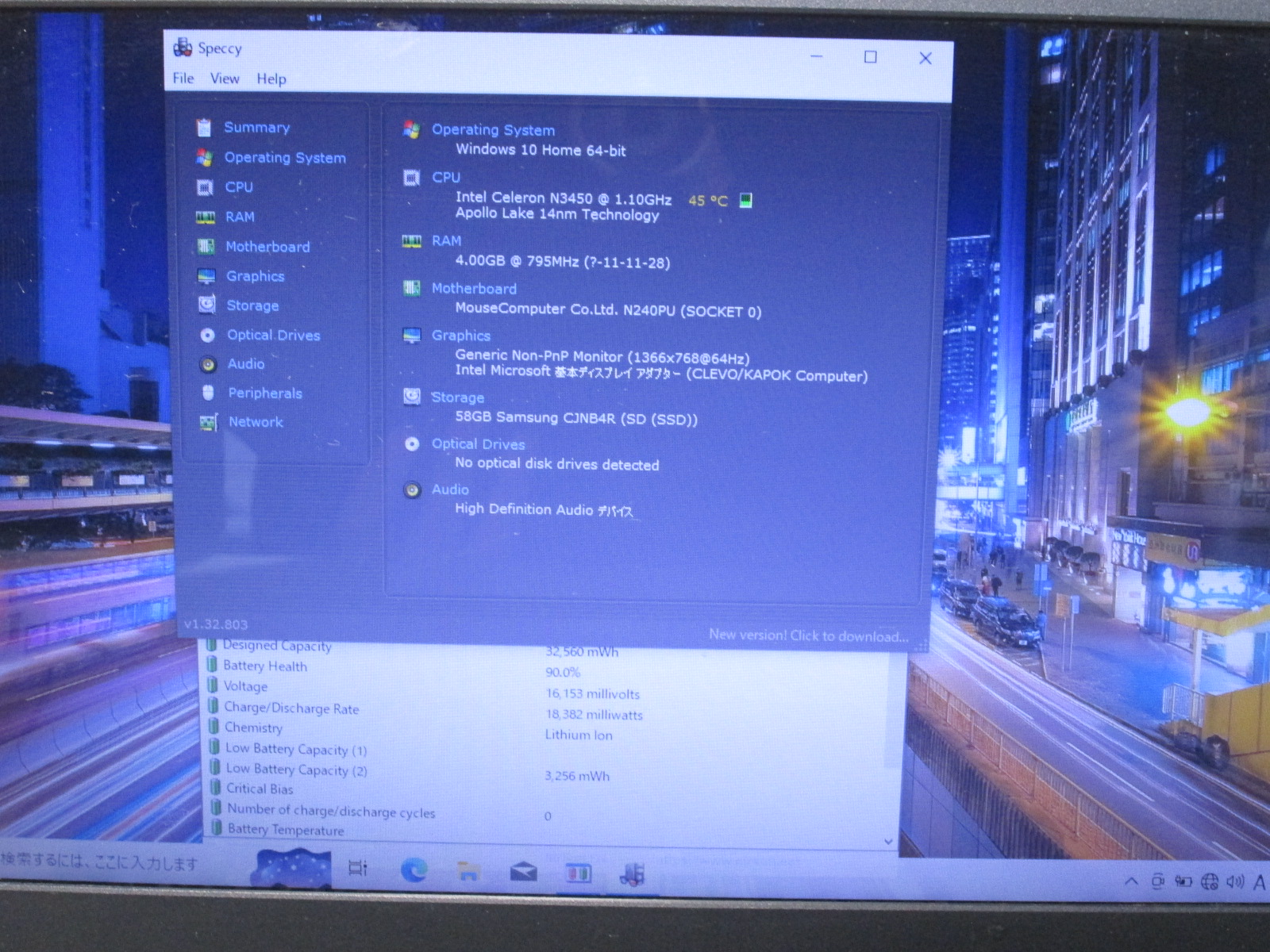Open the View menu

(x=225, y=79)
